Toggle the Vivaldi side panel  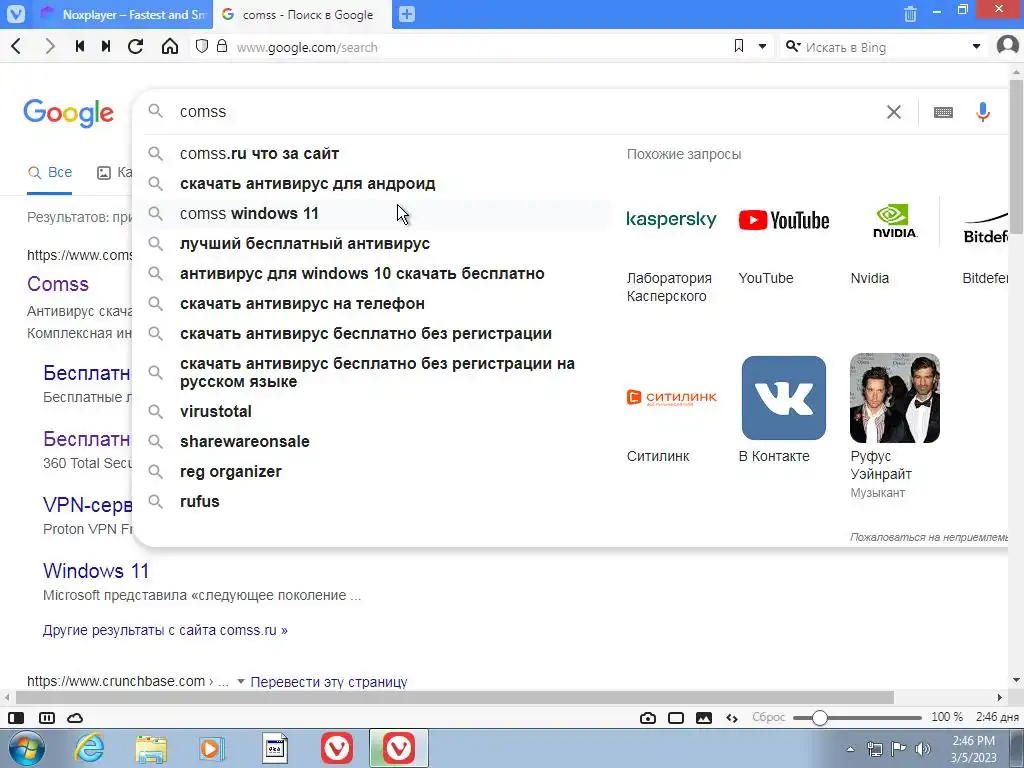click(x=16, y=718)
